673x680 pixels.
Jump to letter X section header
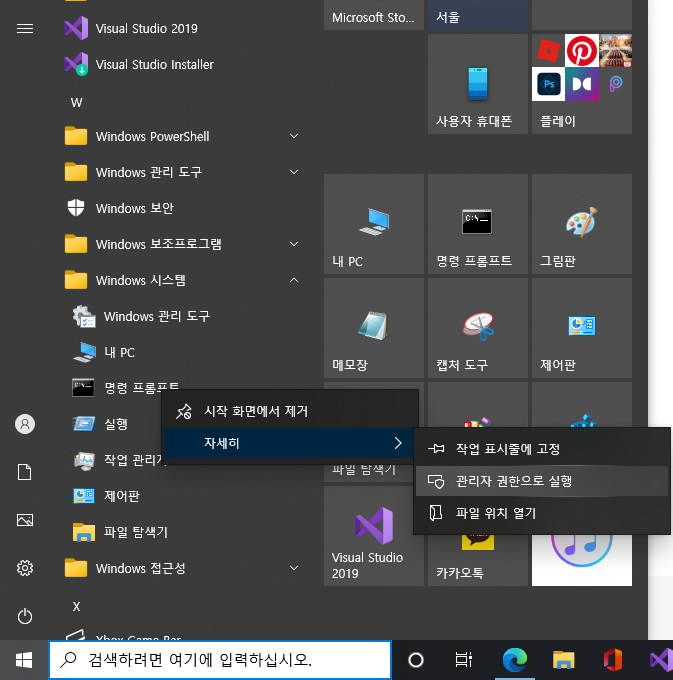click(77, 607)
